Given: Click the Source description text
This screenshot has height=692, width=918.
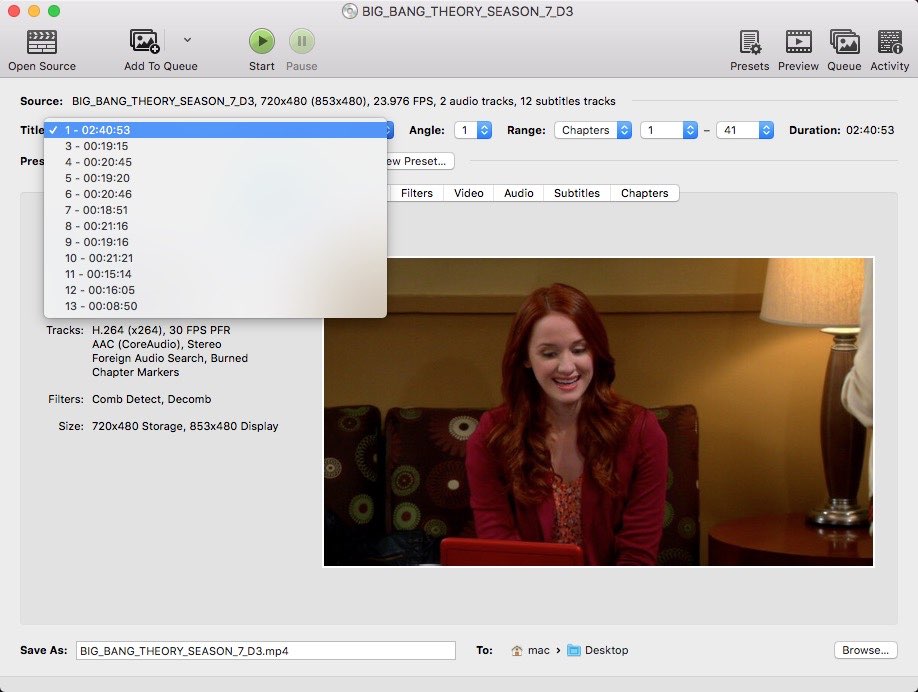Looking at the screenshot, I should point(344,101).
